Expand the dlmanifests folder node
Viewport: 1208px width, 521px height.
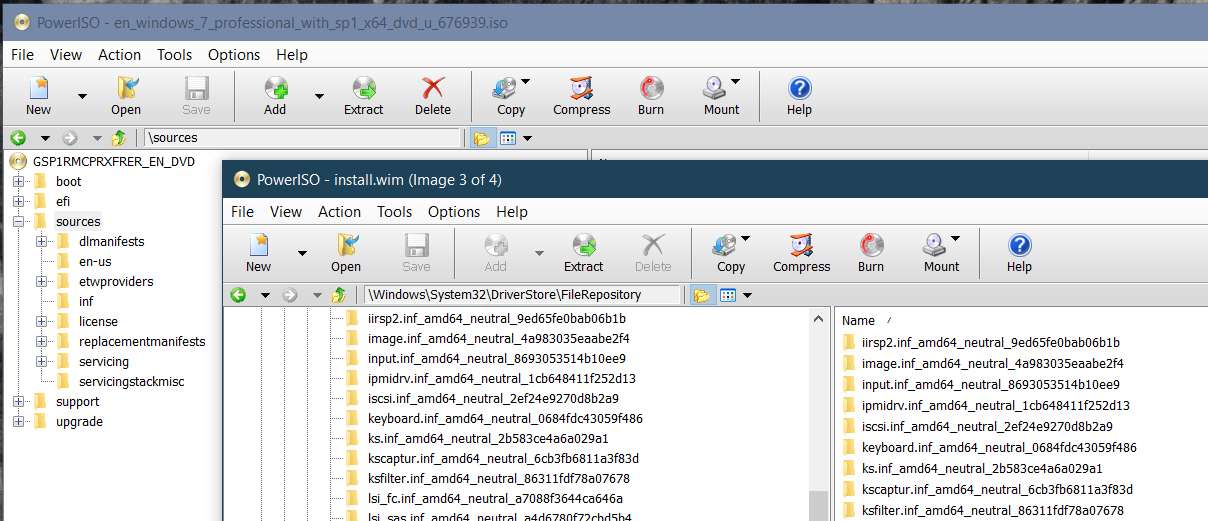click(x=41, y=242)
